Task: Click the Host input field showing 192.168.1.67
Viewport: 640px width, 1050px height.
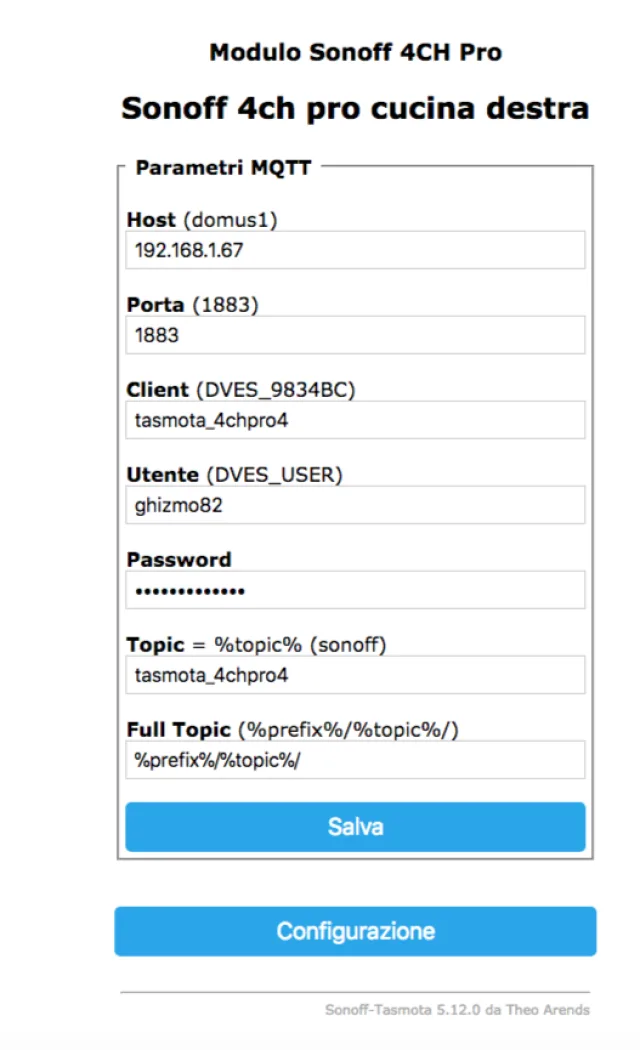Action: click(355, 250)
